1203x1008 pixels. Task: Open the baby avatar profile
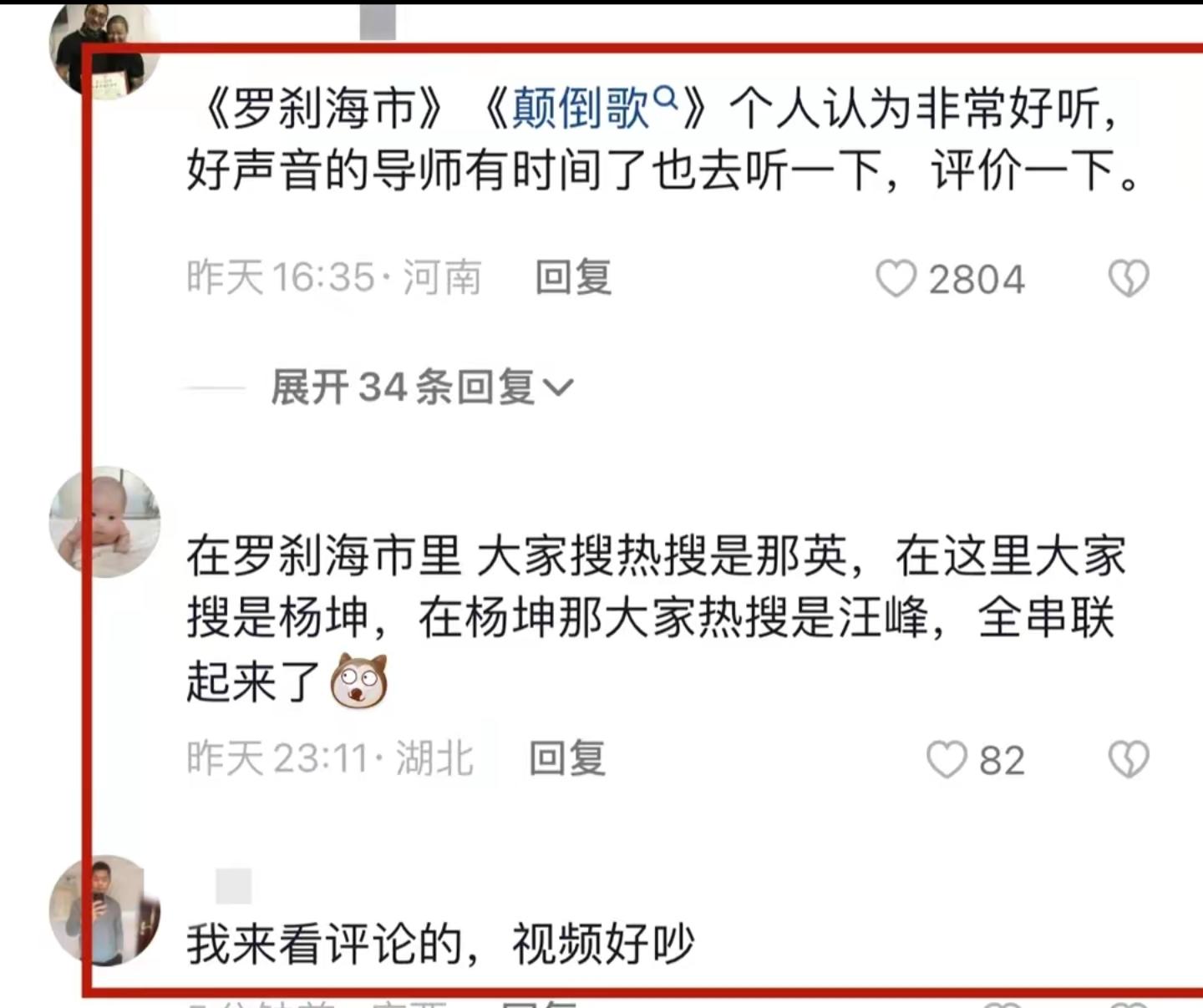pos(104,522)
